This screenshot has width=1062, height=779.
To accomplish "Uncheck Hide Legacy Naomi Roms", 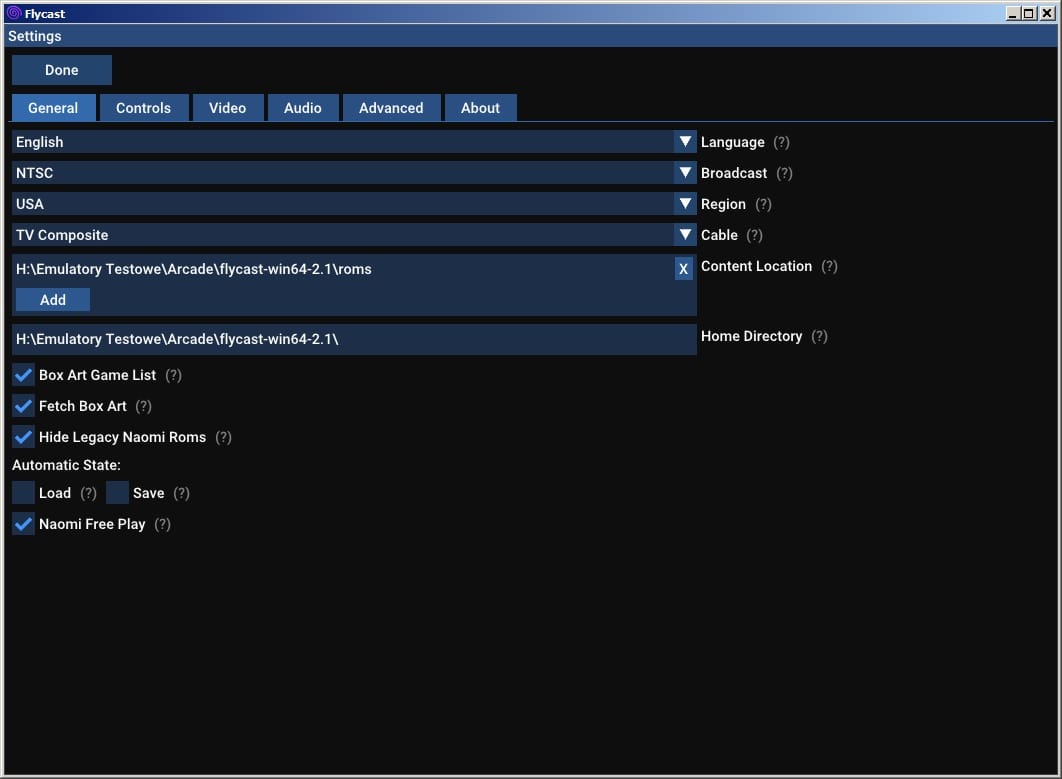I will point(23,438).
